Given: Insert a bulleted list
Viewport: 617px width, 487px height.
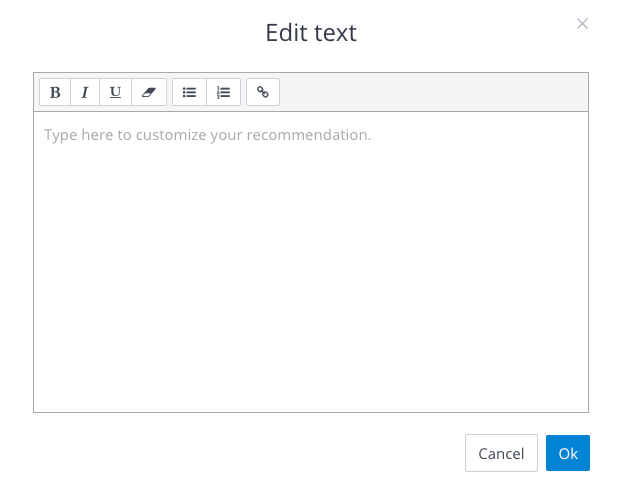Looking at the screenshot, I should pyautogui.click(x=189, y=92).
